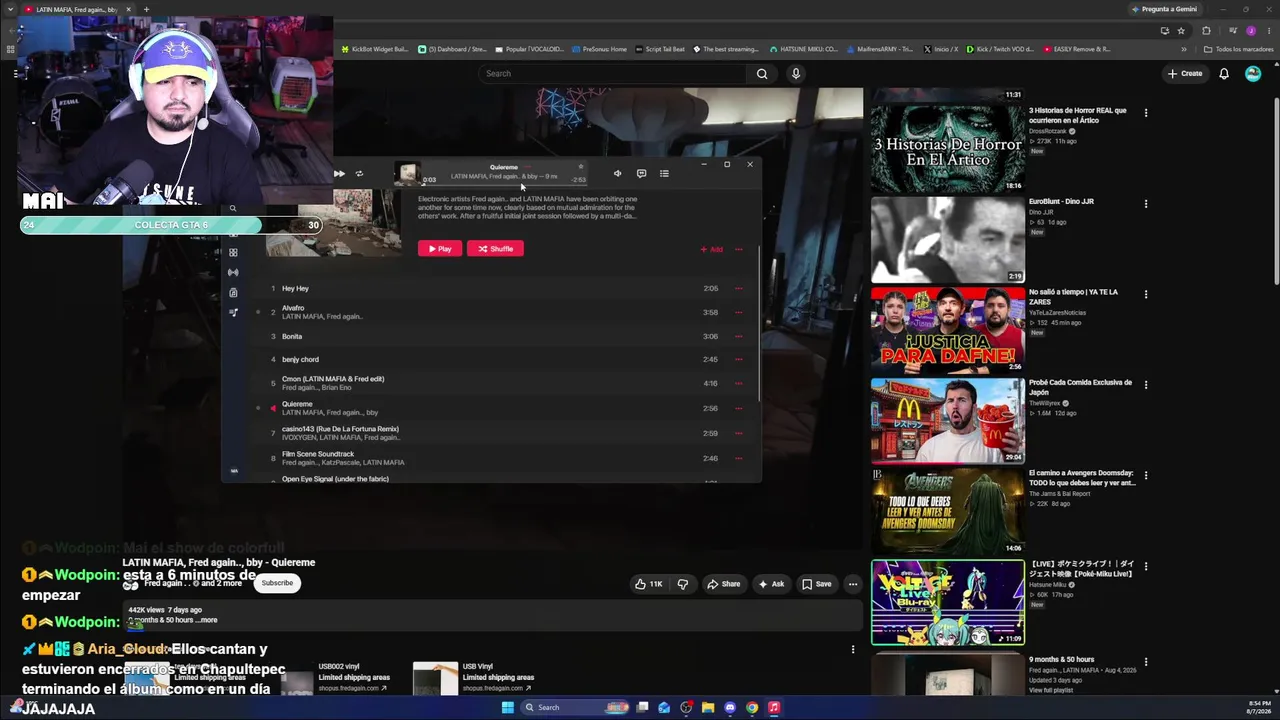This screenshot has width=1280, height=720.
Task: Click Pregunta a Gemini in Chrome
Action: 1163,9
